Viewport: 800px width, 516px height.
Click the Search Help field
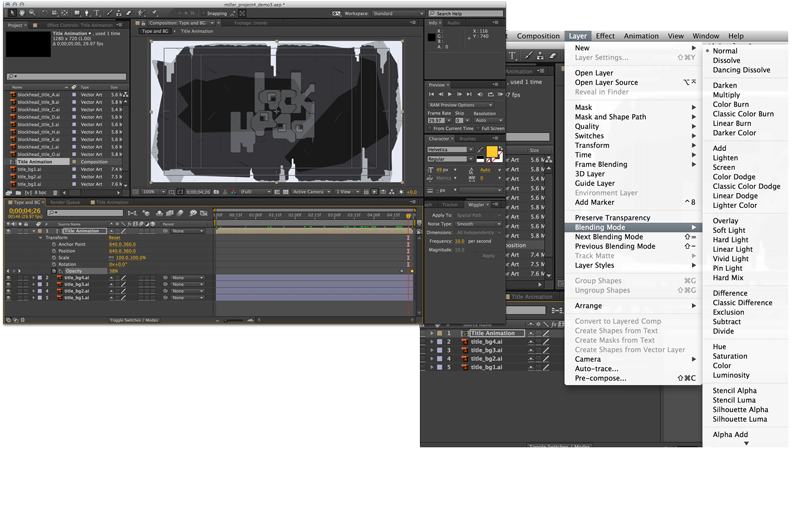[465, 13]
